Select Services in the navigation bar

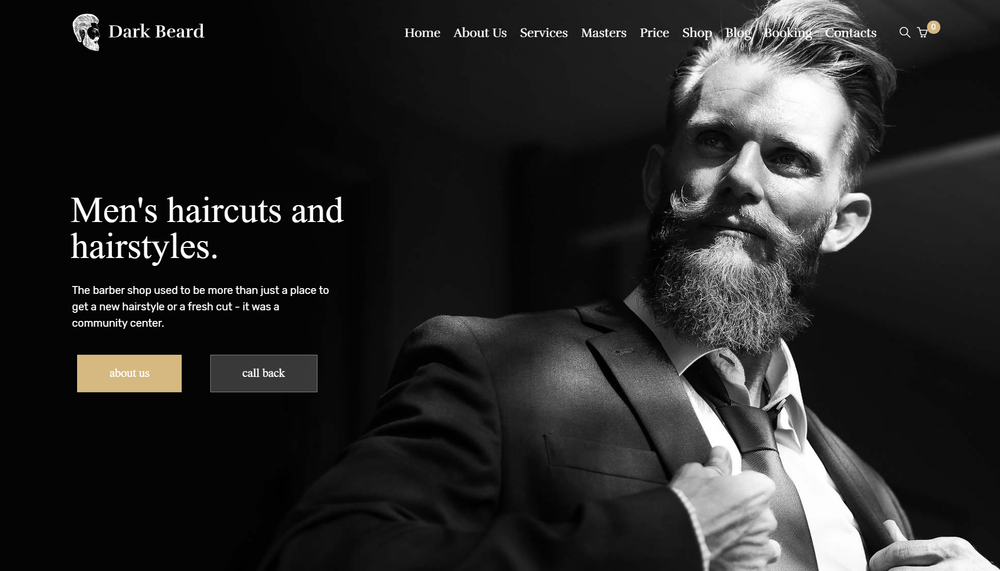pyautogui.click(x=543, y=33)
